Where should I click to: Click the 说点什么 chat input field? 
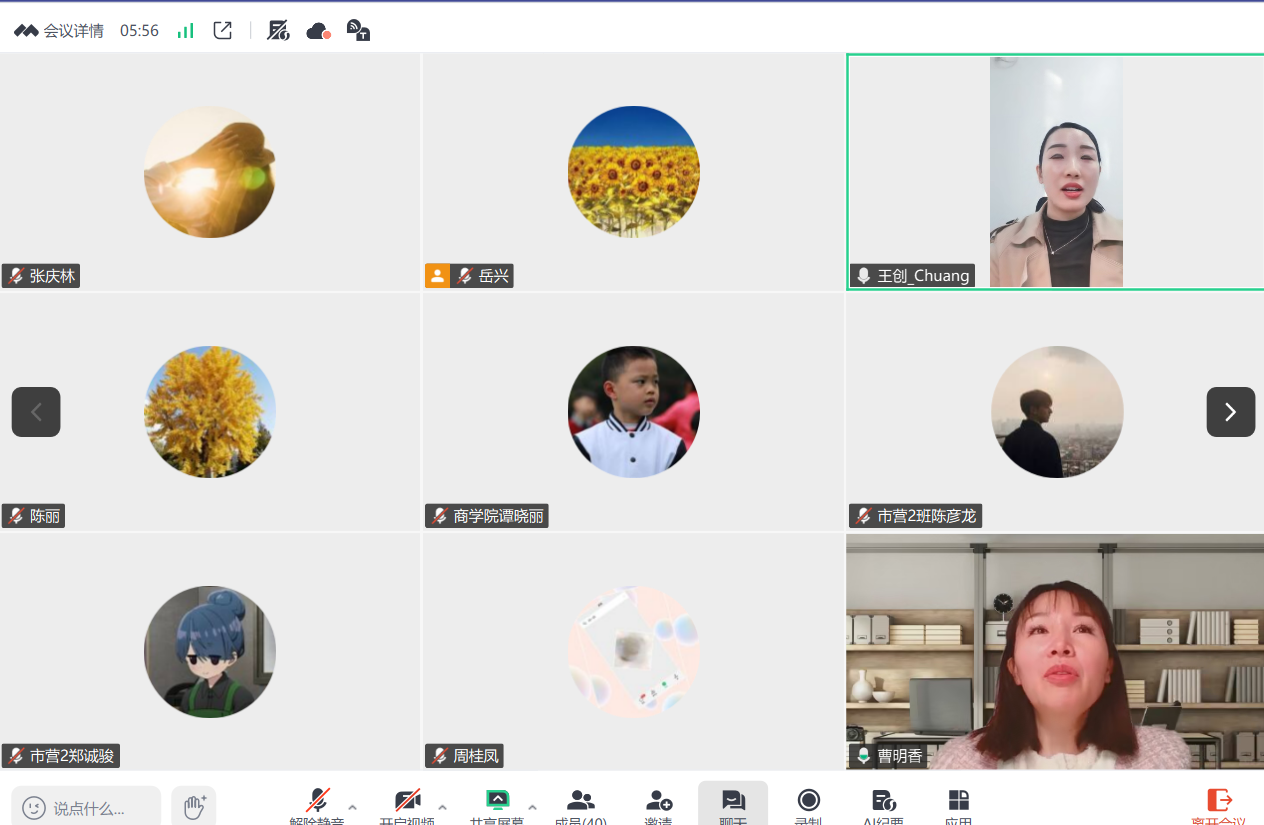[x=88, y=807]
